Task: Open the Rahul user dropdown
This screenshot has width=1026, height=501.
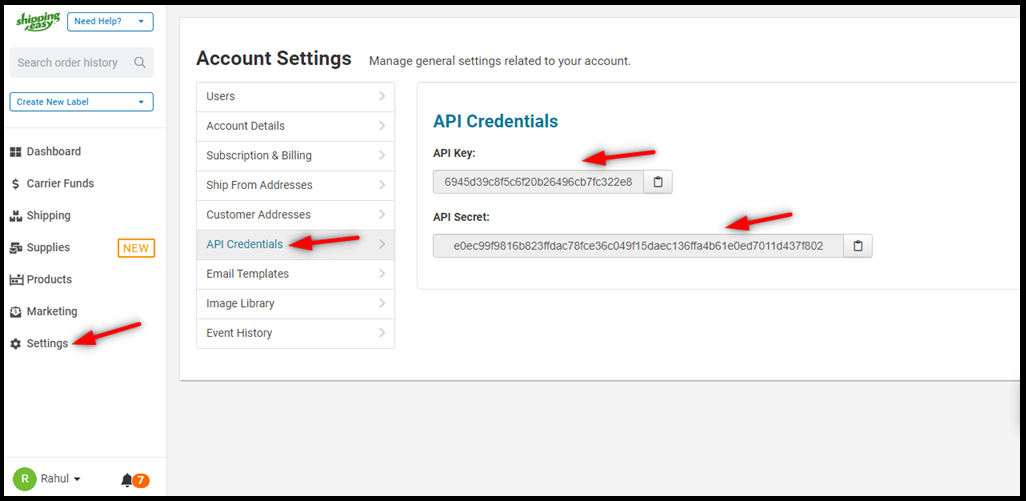Action: tap(61, 479)
